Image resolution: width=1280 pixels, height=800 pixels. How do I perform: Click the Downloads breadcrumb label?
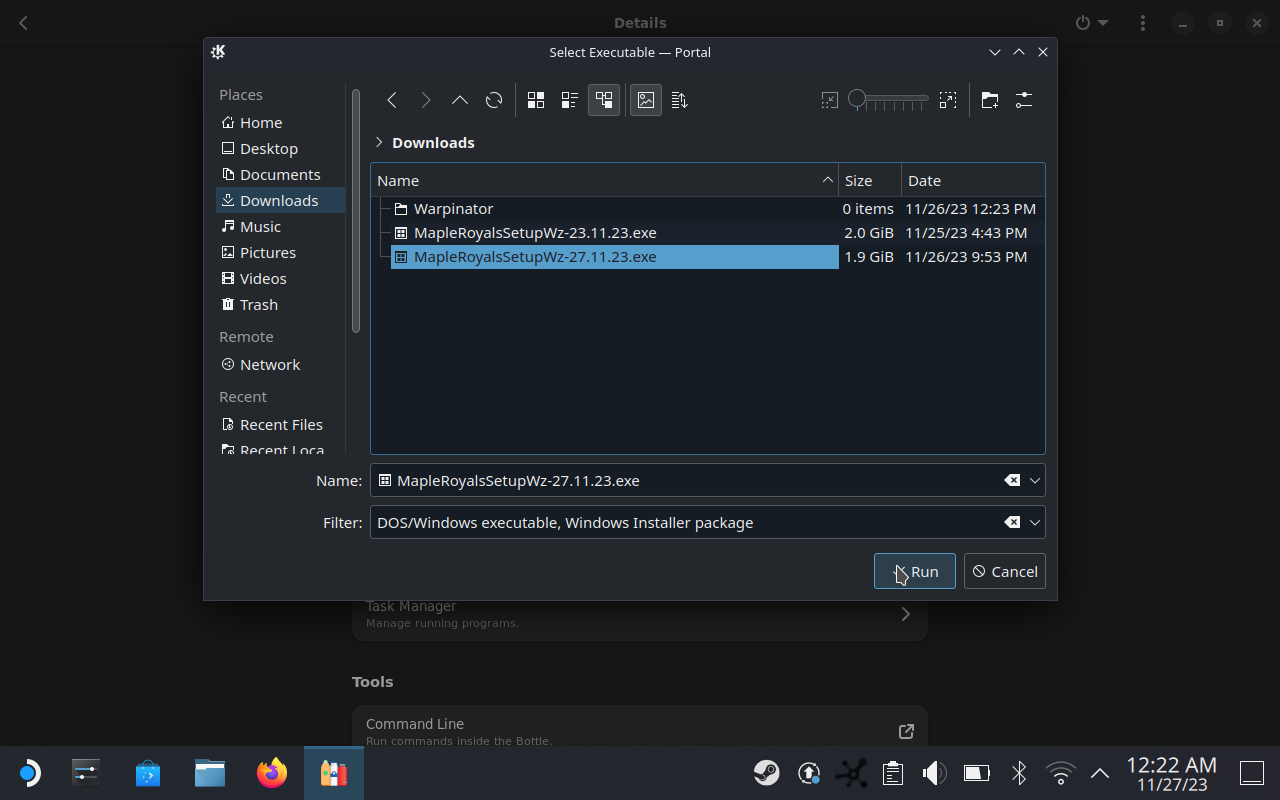pos(433,142)
